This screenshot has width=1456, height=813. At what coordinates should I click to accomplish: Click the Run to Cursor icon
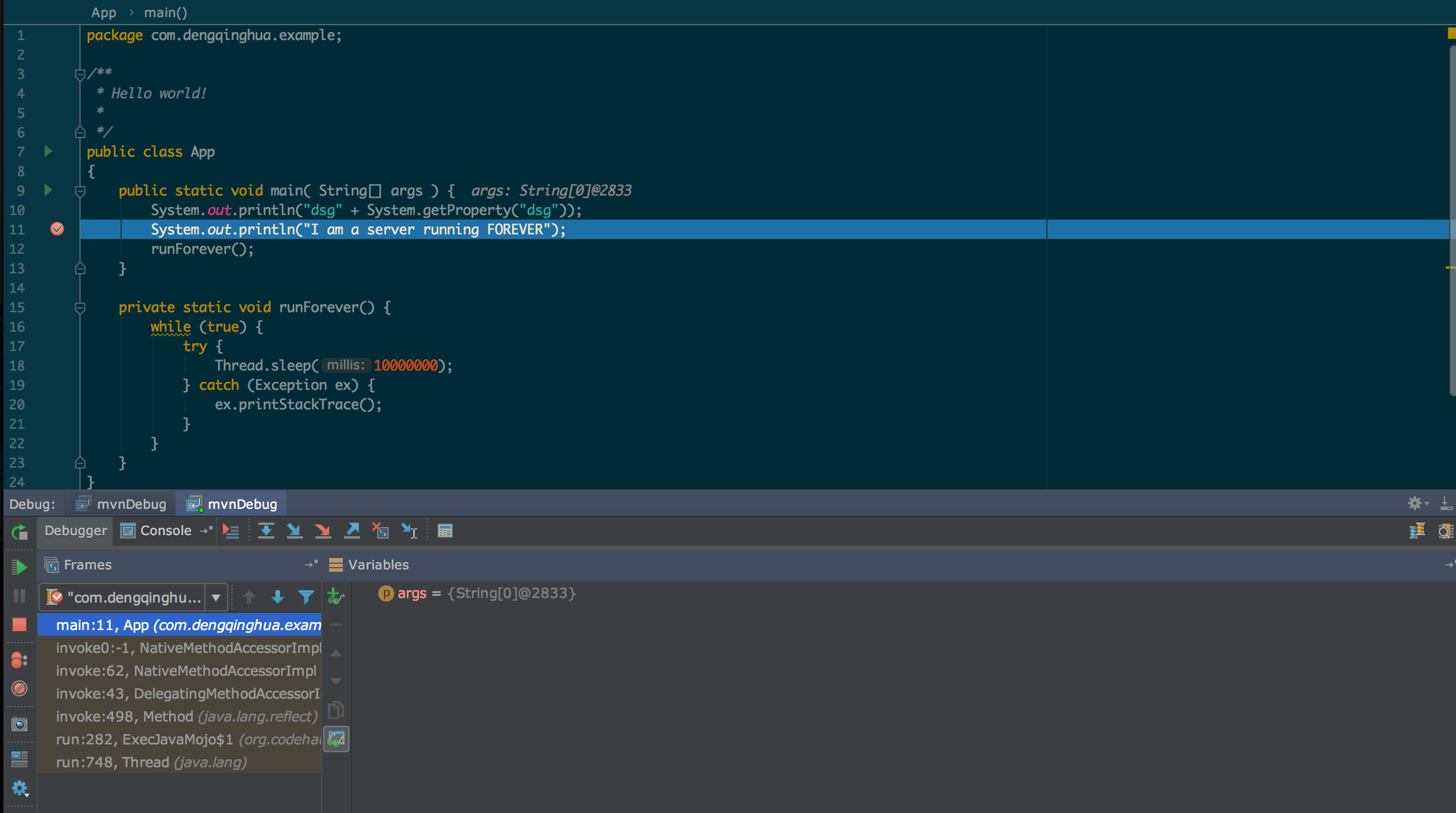pos(409,531)
